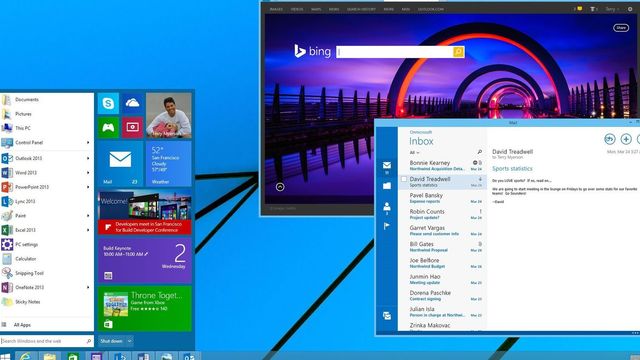Open Internet Explorer from taskbar

(x=26, y=356)
